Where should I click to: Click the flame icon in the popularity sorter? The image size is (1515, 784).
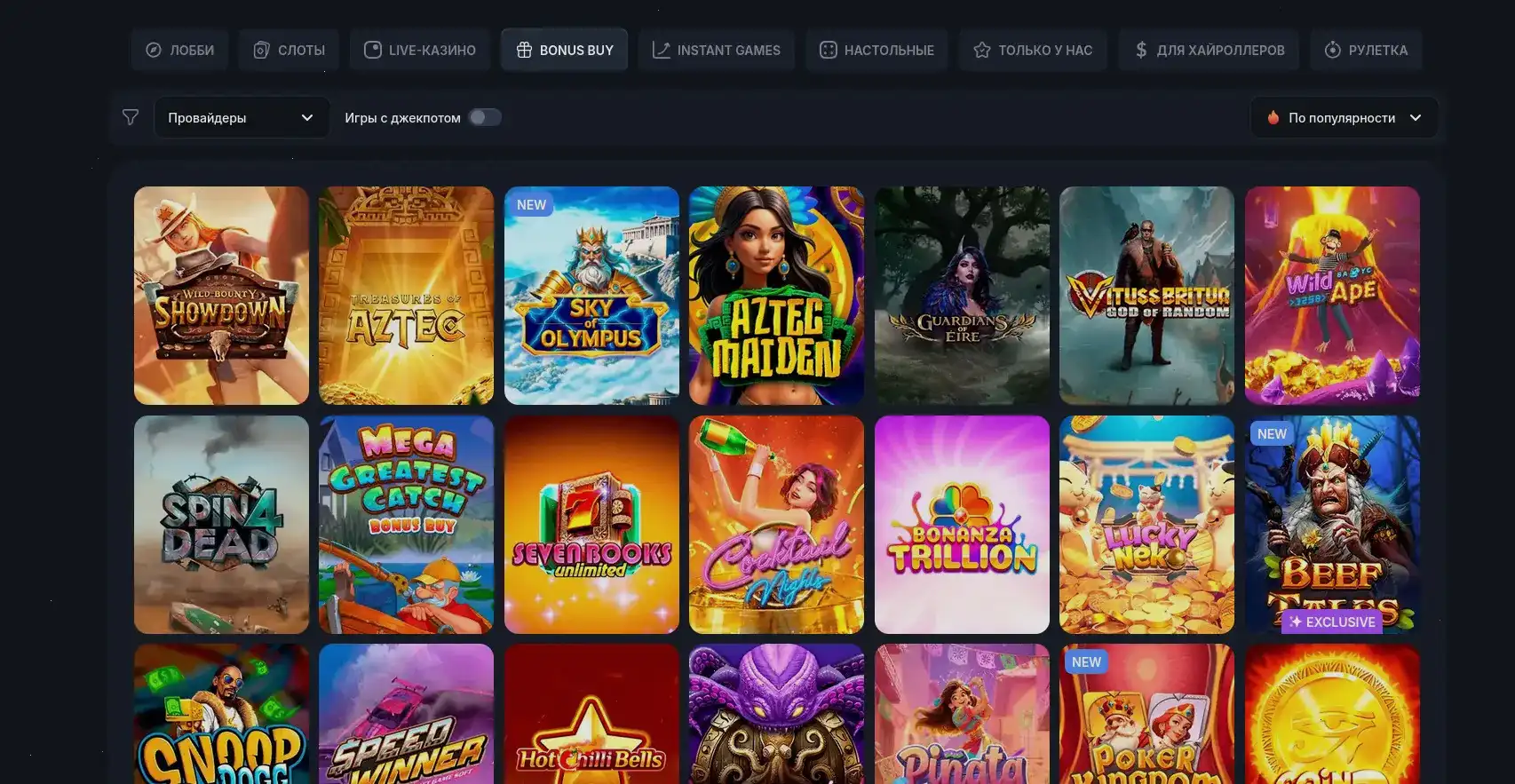tap(1273, 117)
